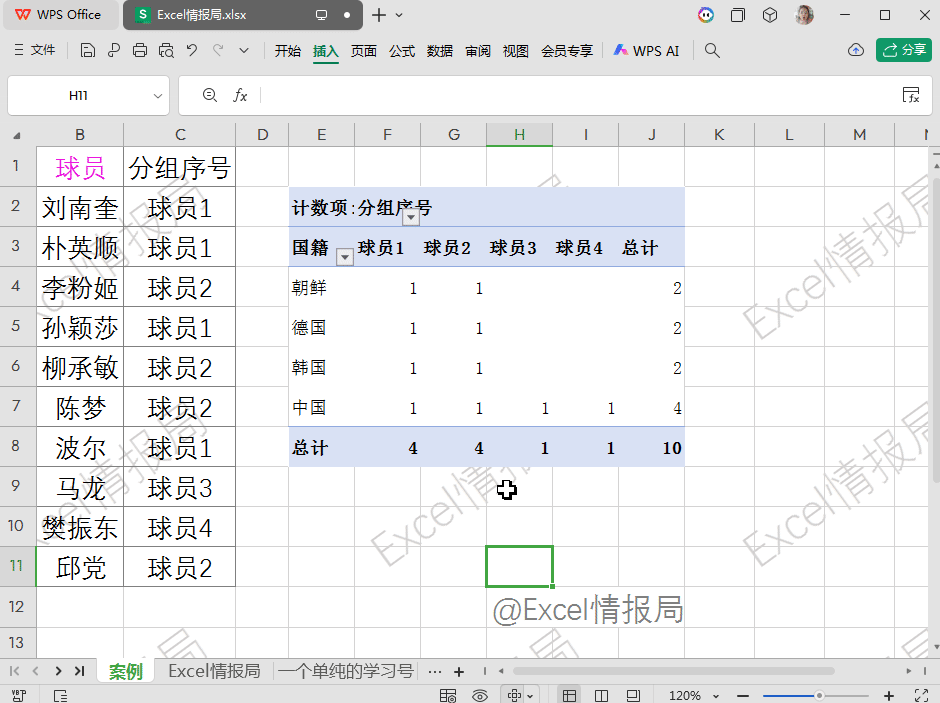Click the zoom magnifier icon in formula bar

click(x=209, y=95)
